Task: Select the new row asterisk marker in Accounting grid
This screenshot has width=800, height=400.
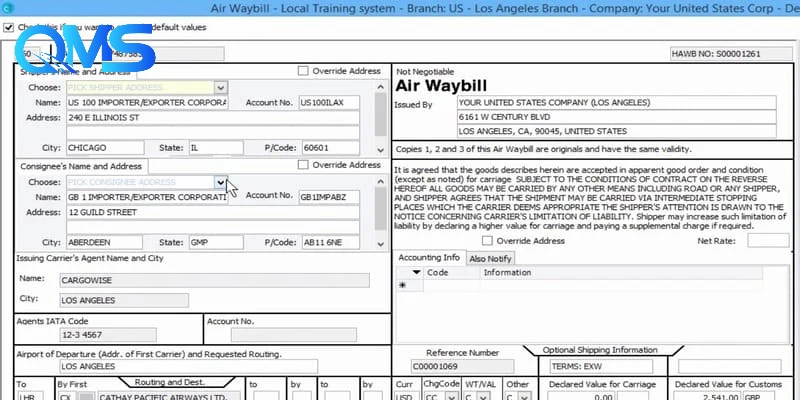Action: click(x=402, y=285)
